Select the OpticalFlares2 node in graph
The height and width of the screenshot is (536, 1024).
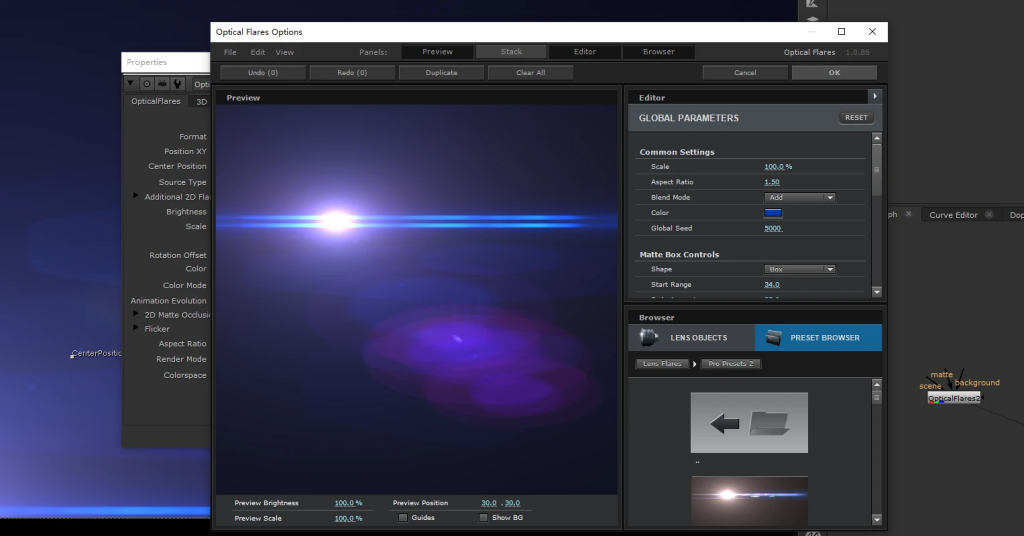point(953,398)
